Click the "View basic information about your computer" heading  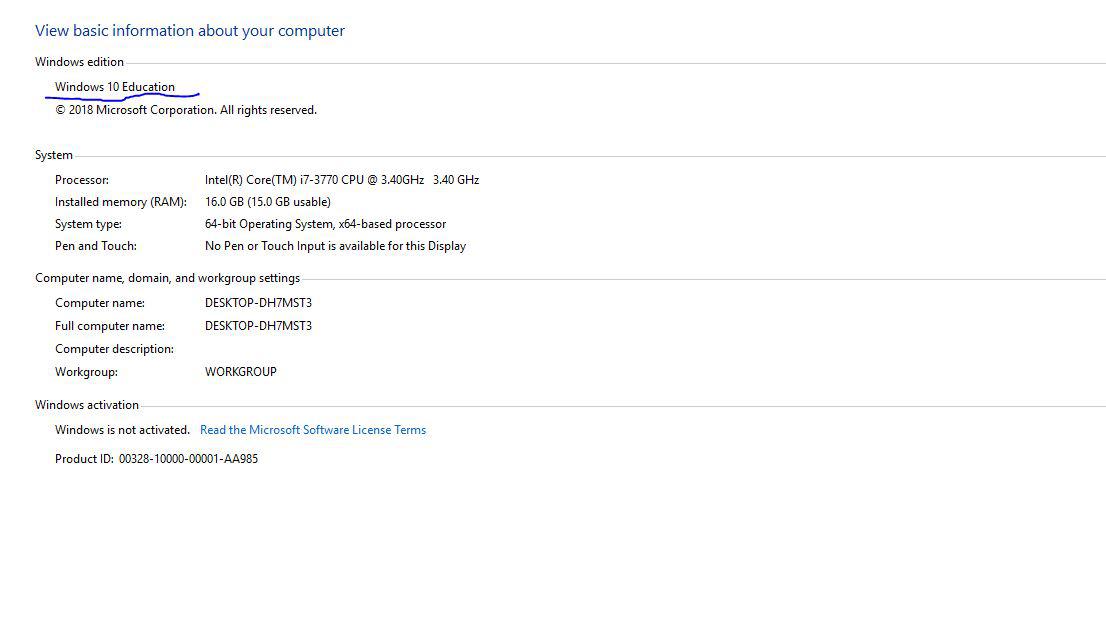(190, 31)
